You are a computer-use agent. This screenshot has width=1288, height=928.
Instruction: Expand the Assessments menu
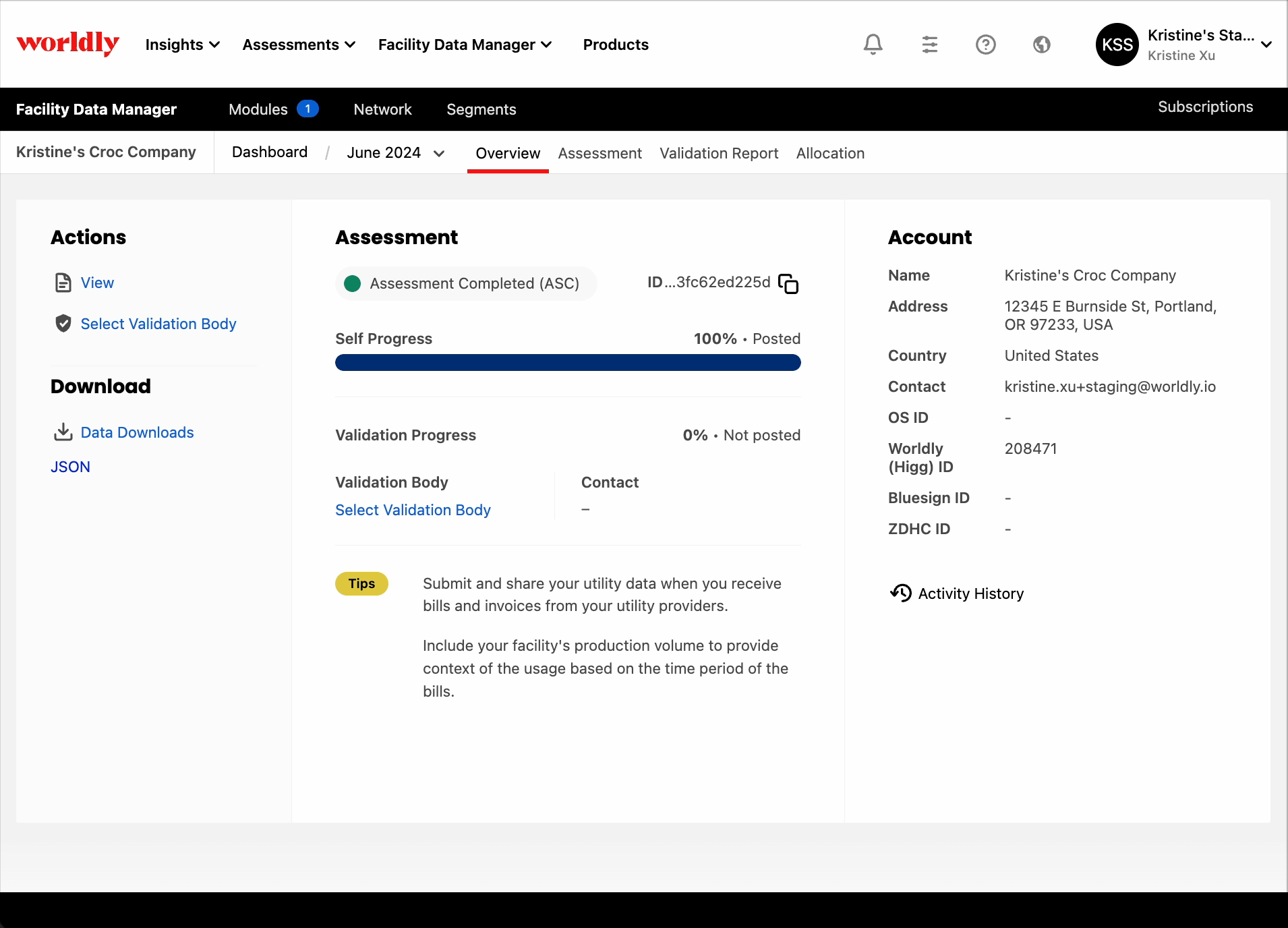point(299,45)
